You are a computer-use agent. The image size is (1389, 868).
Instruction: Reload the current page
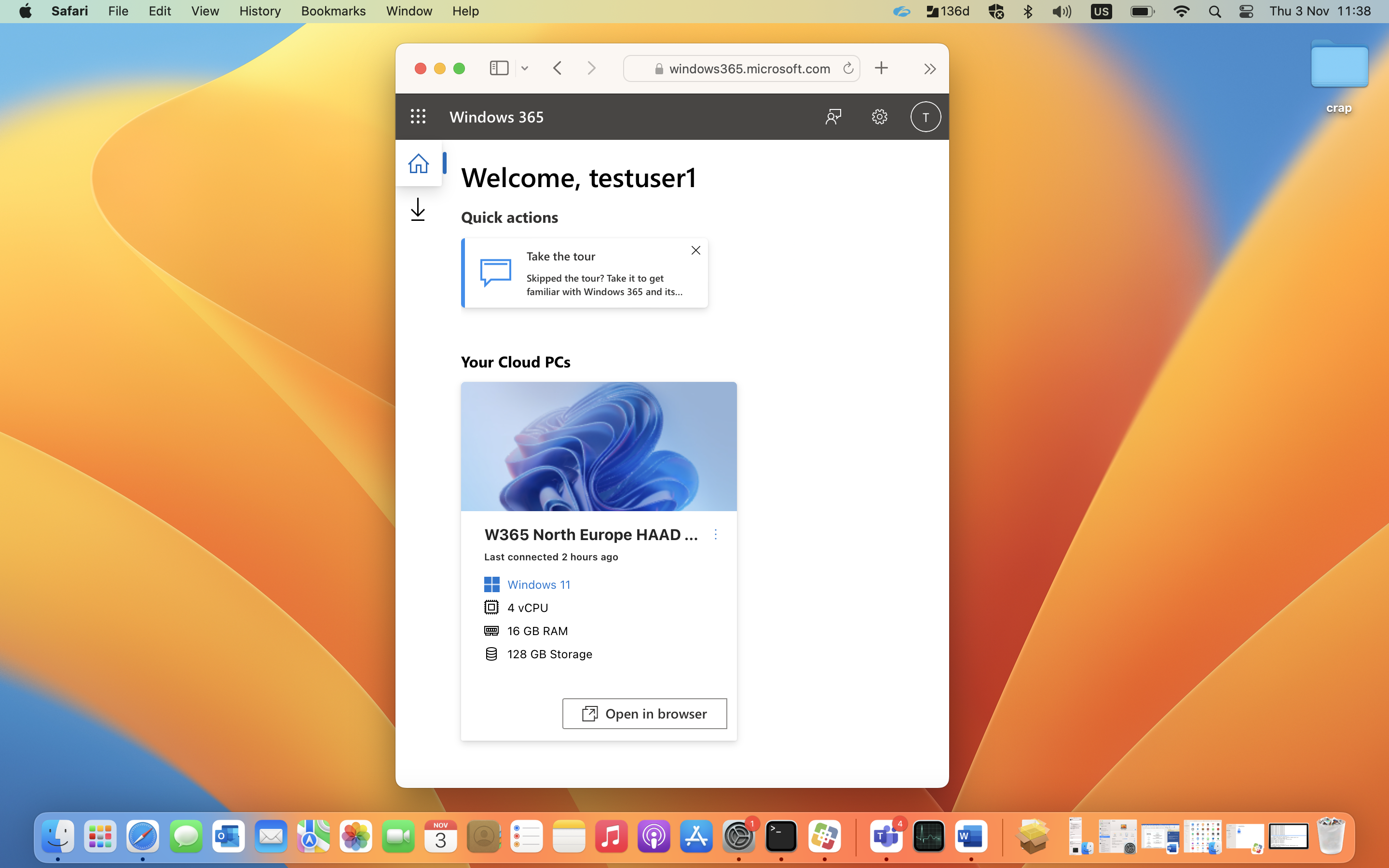pos(848,68)
